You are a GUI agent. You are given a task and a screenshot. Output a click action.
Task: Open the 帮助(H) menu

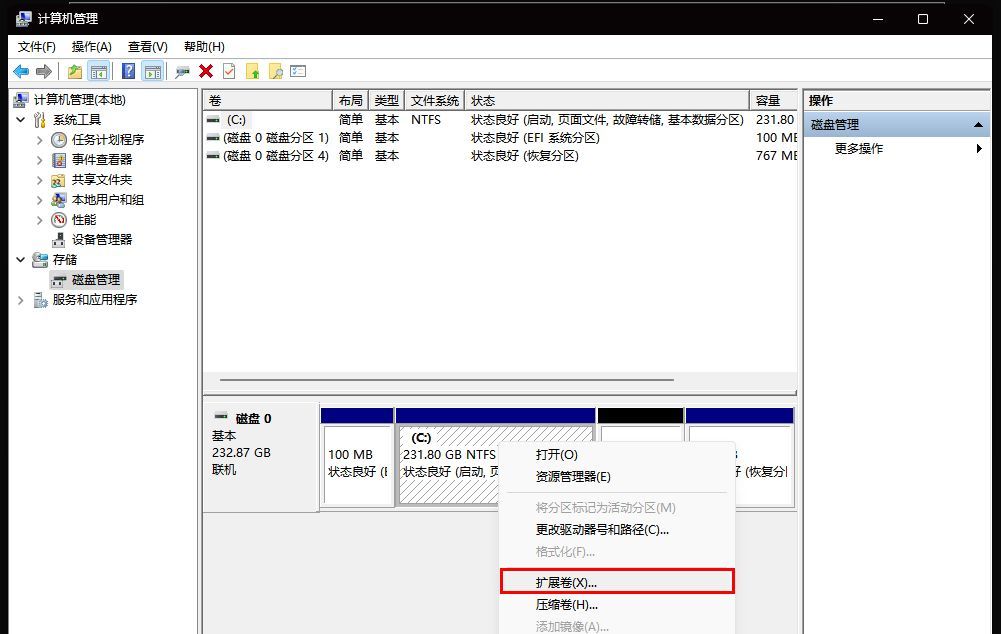coord(204,47)
